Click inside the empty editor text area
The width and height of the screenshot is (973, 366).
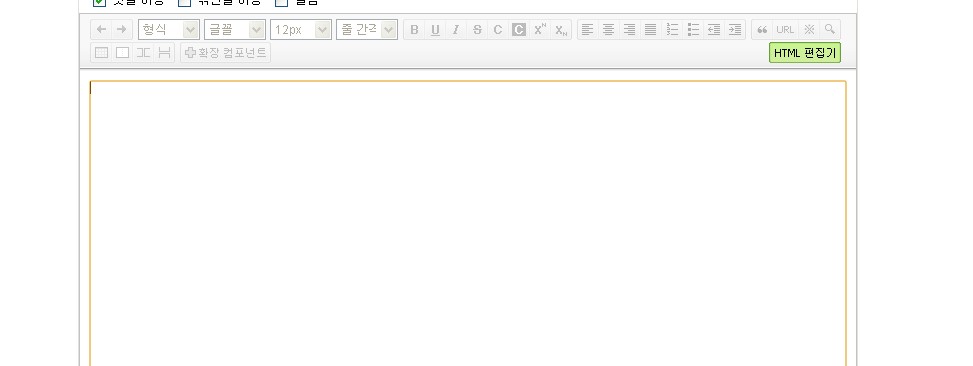468,223
